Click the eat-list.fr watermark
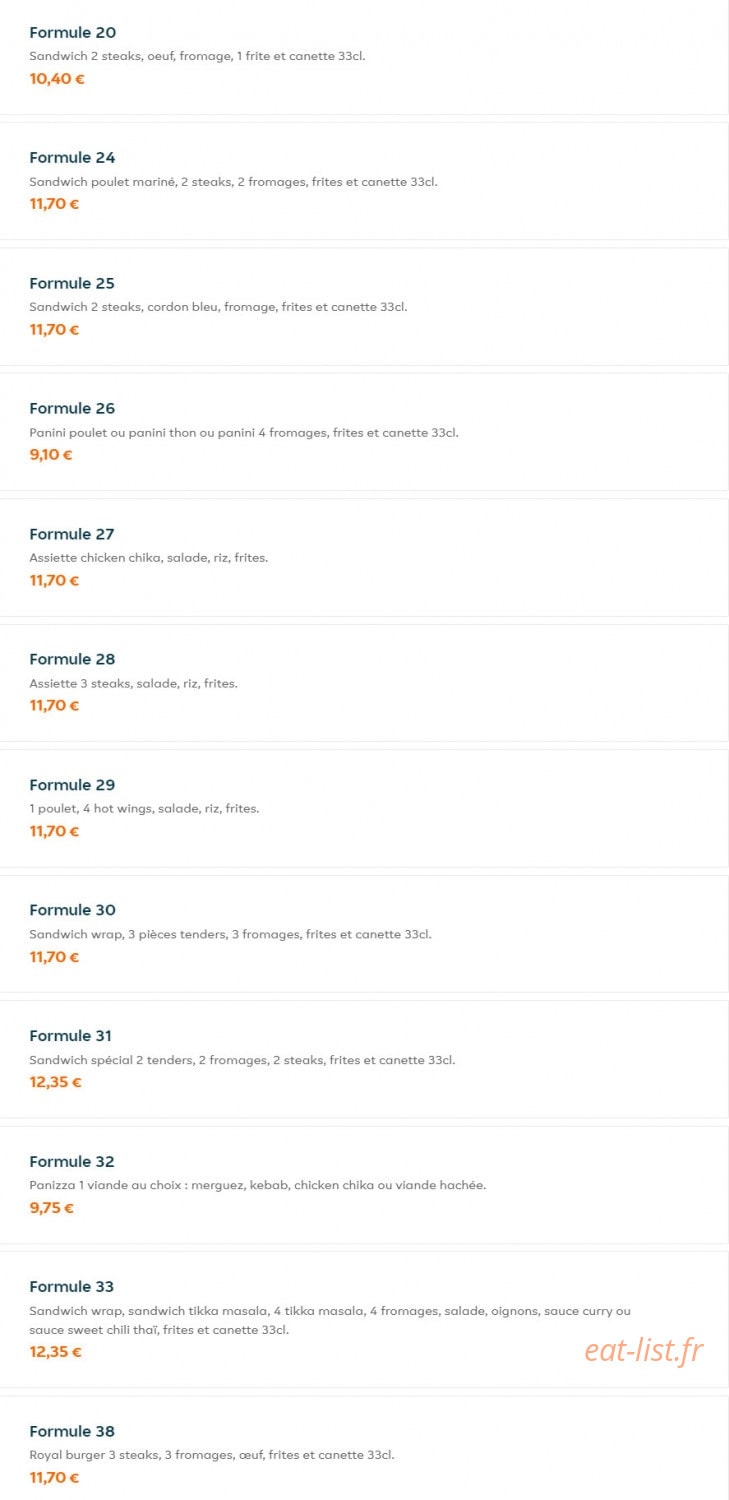This screenshot has width=729, height=1500. (x=644, y=1351)
